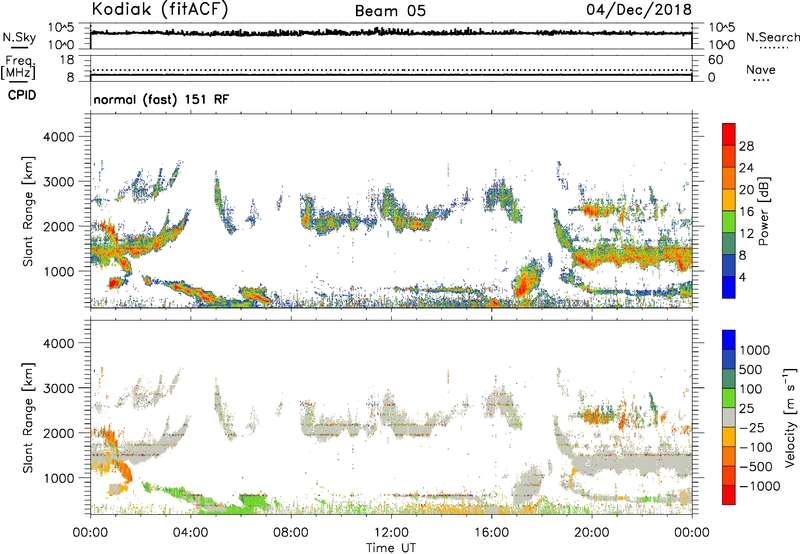
Task: Click the 20:00 time tick label
Action: pyautogui.click(x=591, y=533)
